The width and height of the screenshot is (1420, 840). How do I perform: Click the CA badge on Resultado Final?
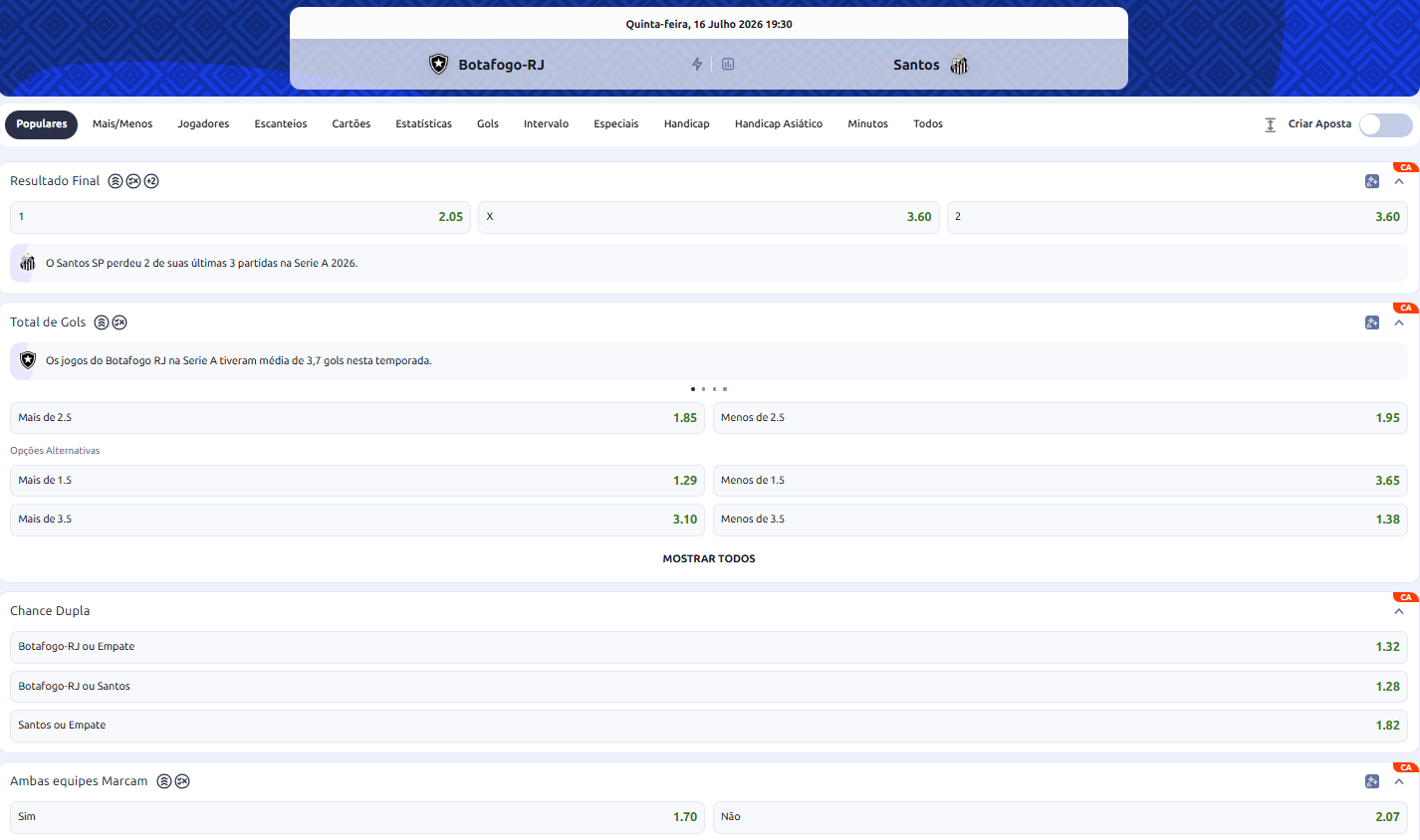1406,167
